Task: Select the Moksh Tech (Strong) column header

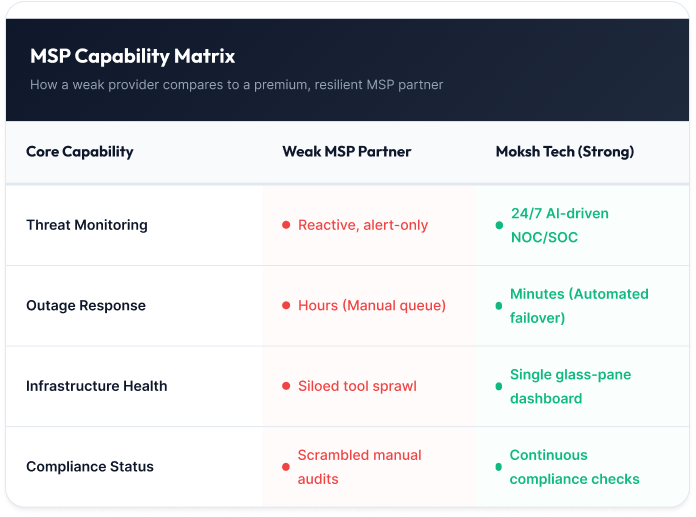Action: (565, 152)
